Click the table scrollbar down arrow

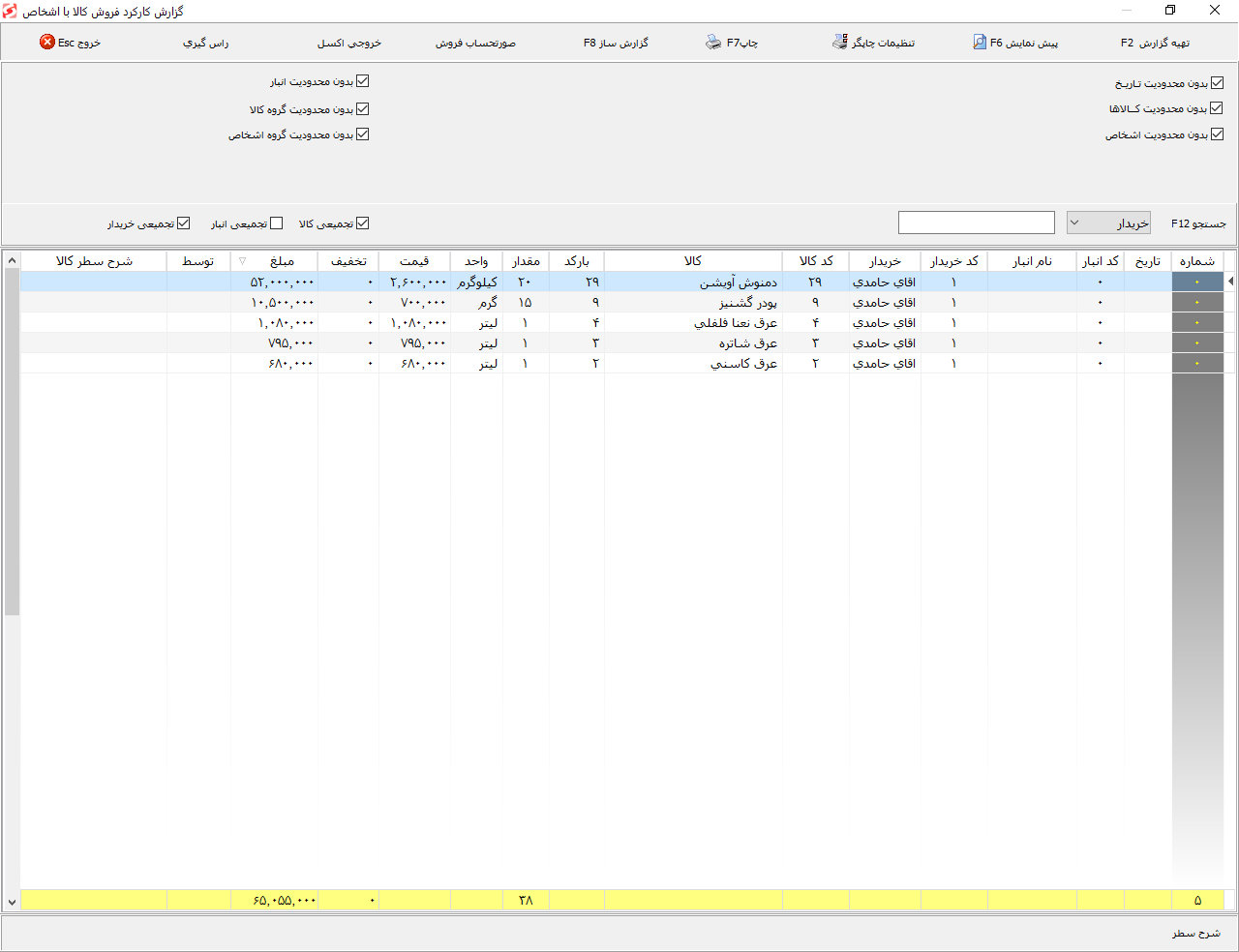[12, 902]
